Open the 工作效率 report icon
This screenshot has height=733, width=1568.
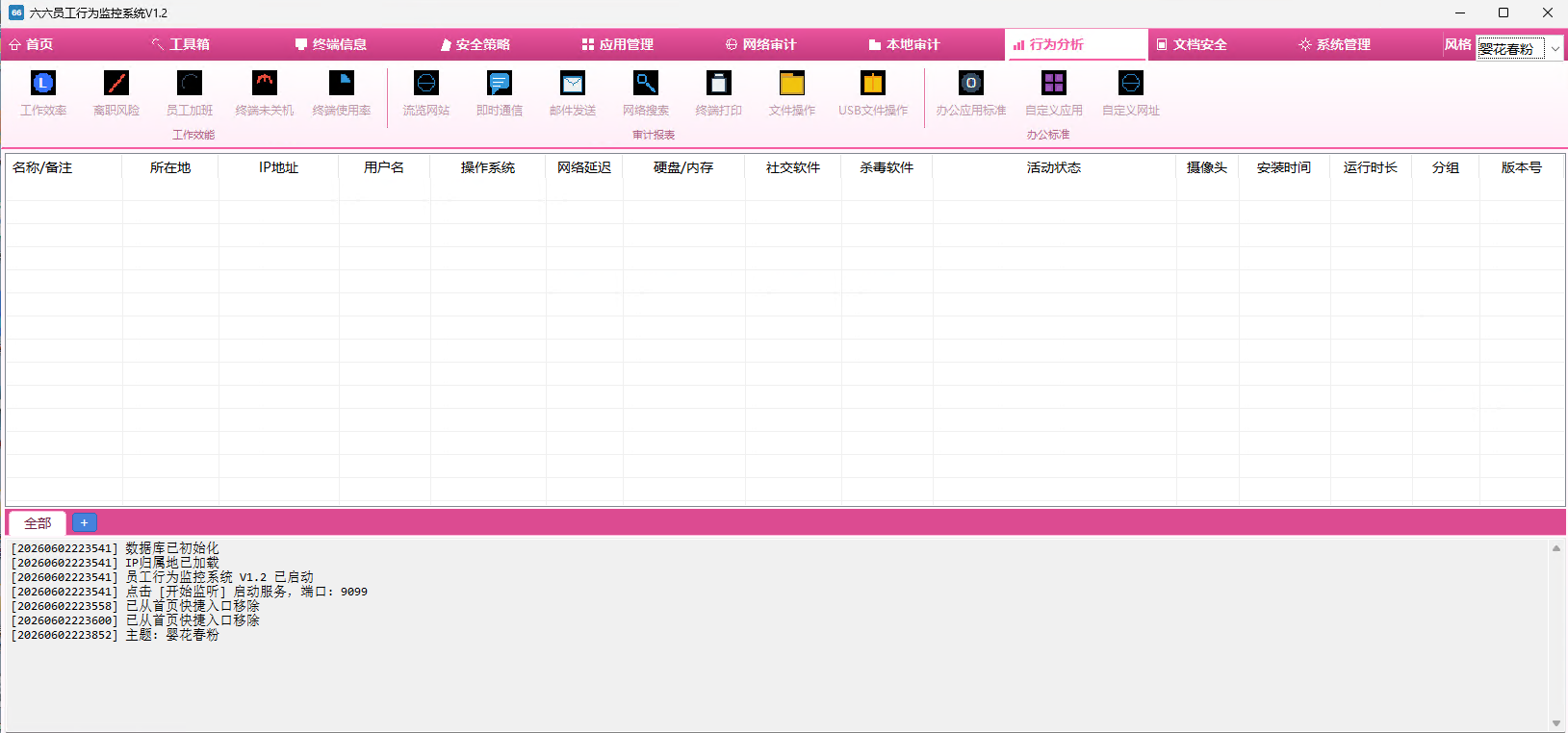coord(43,93)
